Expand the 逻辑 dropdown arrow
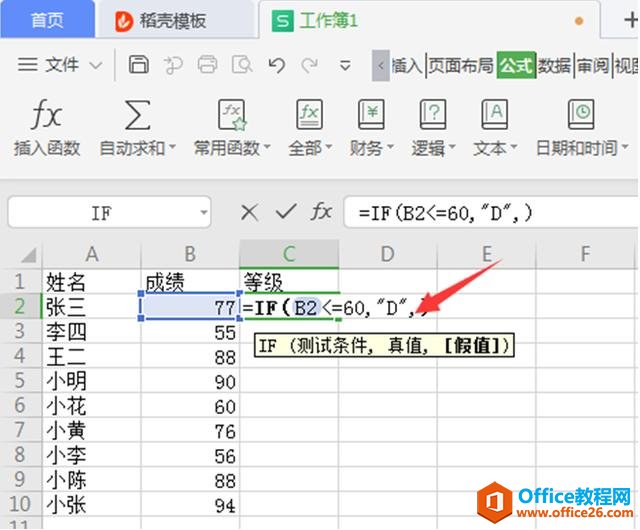This screenshot has height=530, width=640. (452, 147)
